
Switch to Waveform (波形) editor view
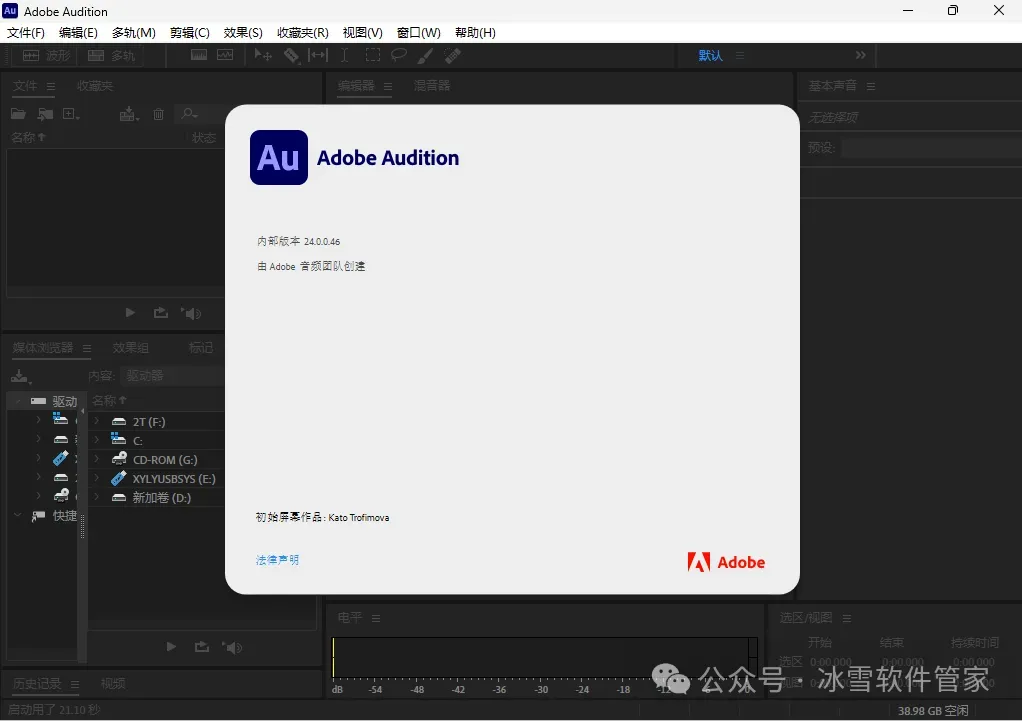tap(46, 56)
